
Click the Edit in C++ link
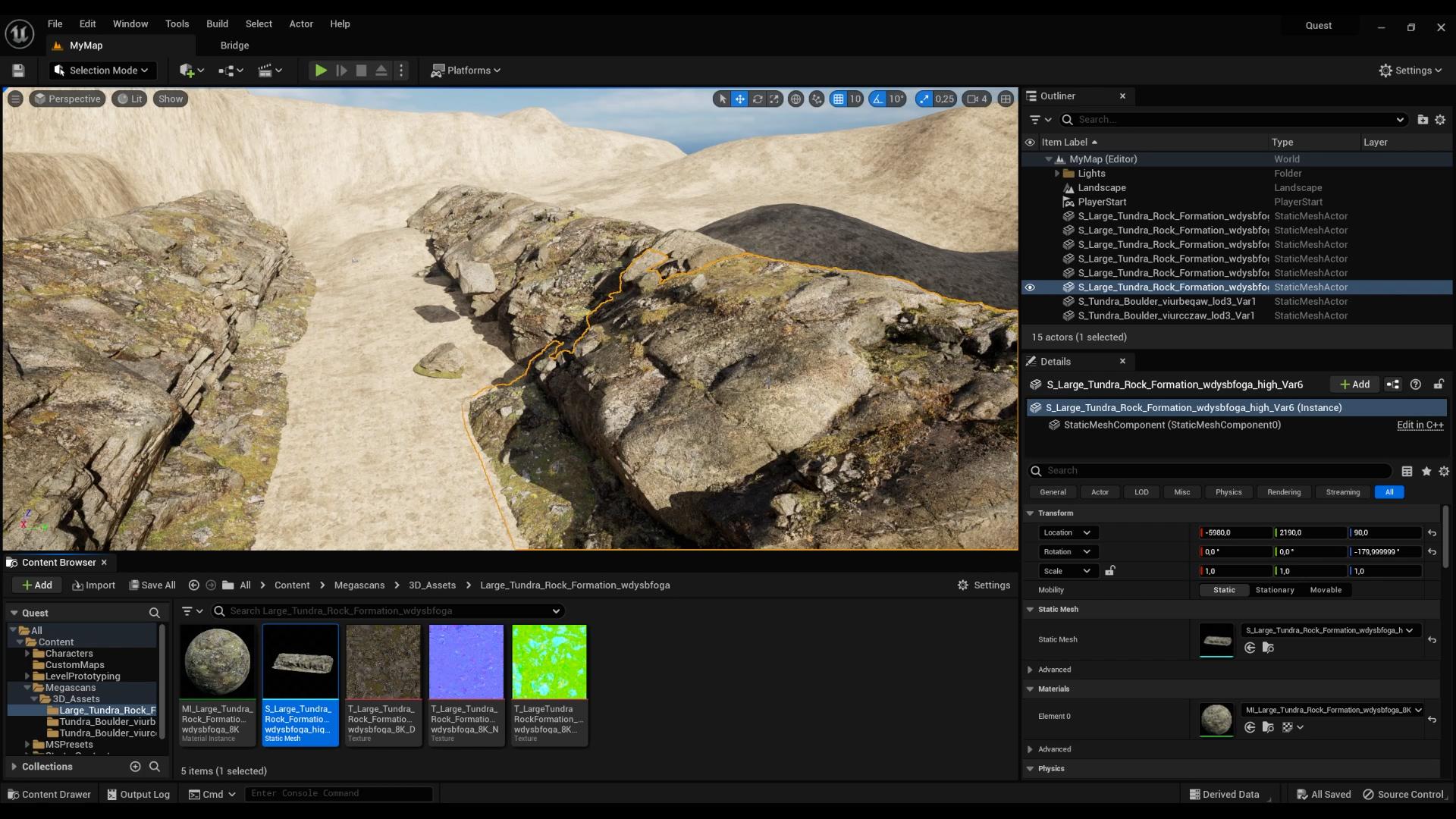pos(1419,425)
